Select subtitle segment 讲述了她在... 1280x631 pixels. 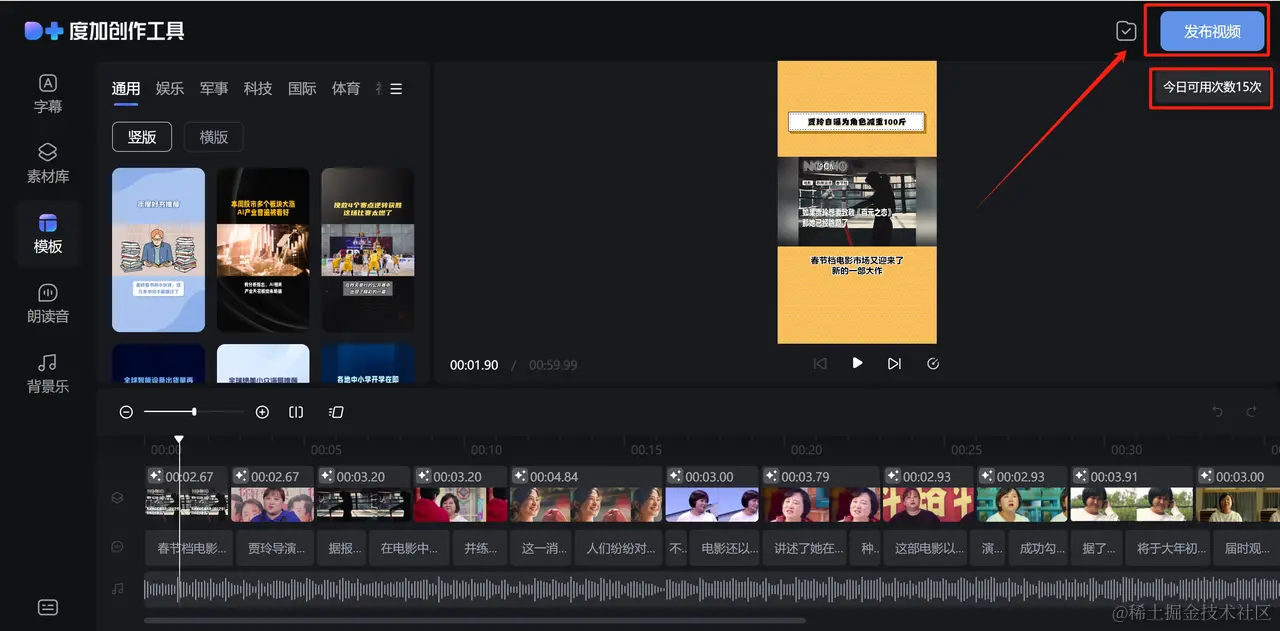click(x=807, y=548)
